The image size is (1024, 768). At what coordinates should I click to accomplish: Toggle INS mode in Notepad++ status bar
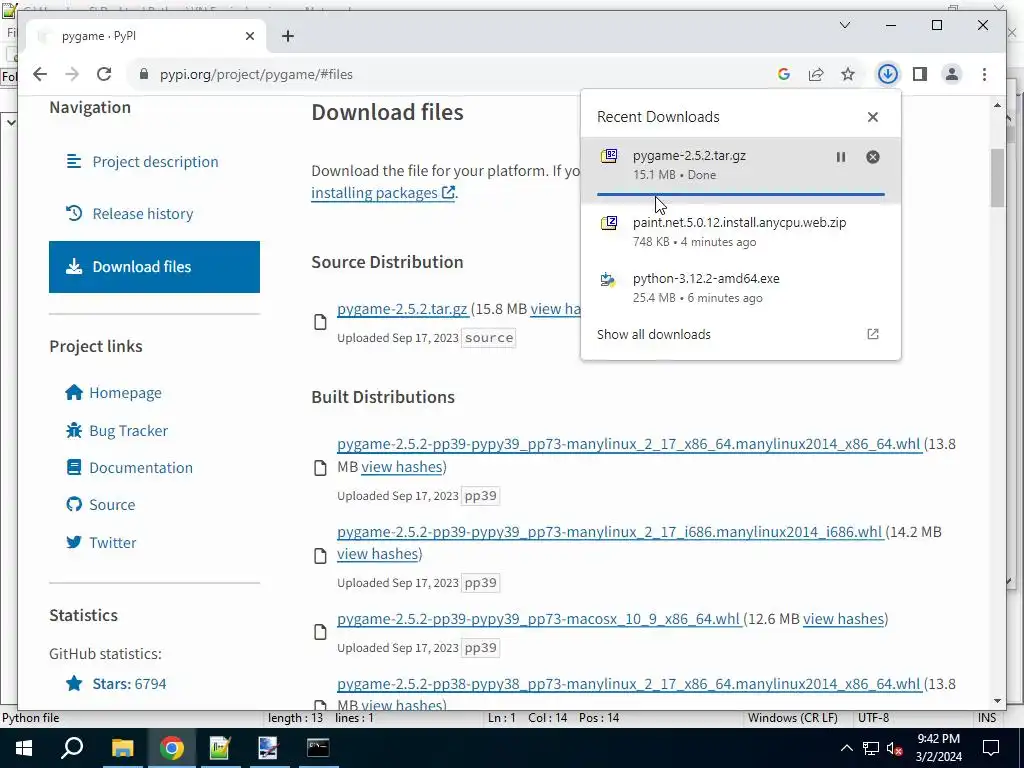tap(987, 718)
